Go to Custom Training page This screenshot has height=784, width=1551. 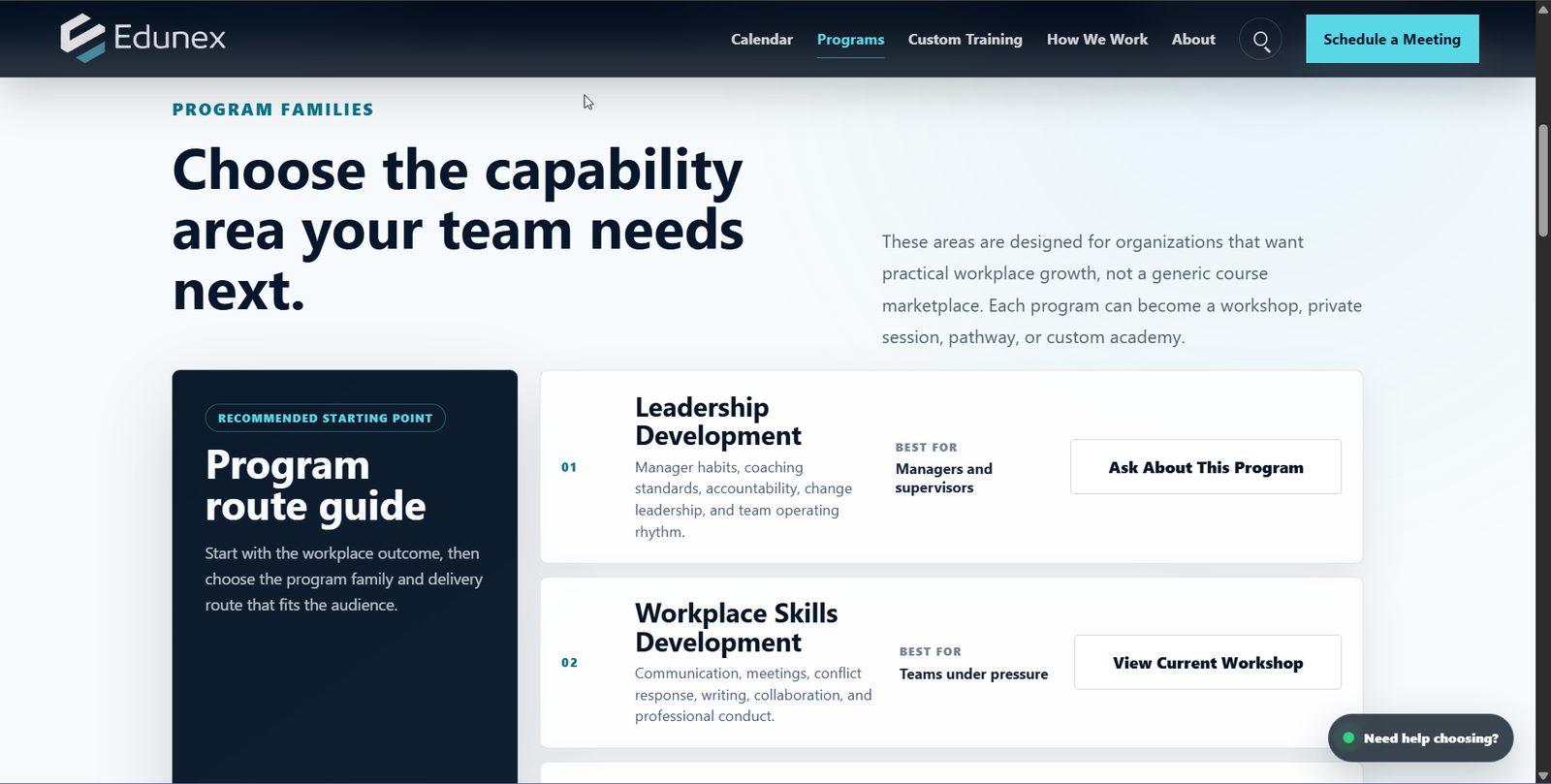(x=965, y=40)
